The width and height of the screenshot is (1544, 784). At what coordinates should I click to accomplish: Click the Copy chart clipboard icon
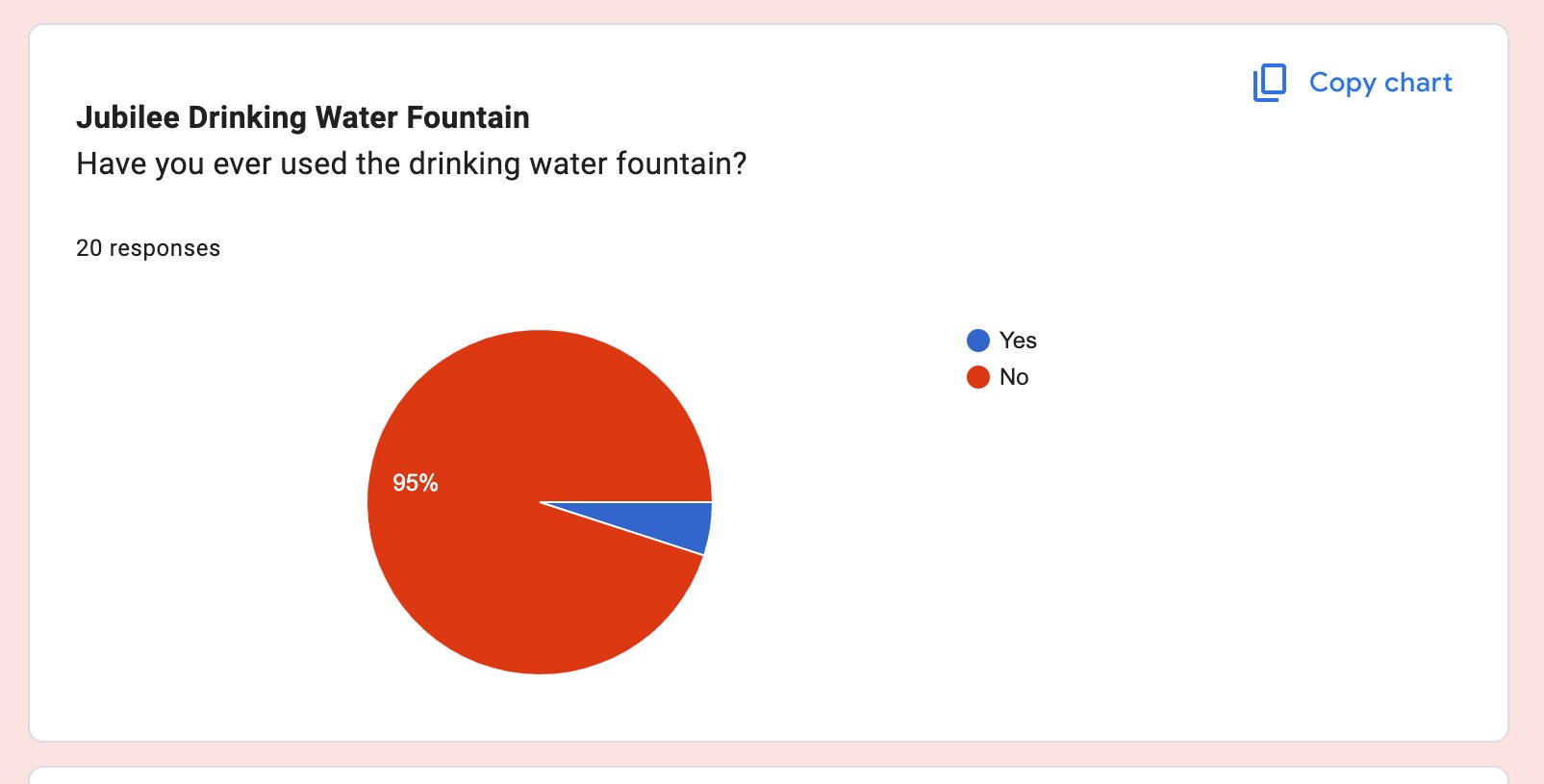click(x=1269, y=83)
